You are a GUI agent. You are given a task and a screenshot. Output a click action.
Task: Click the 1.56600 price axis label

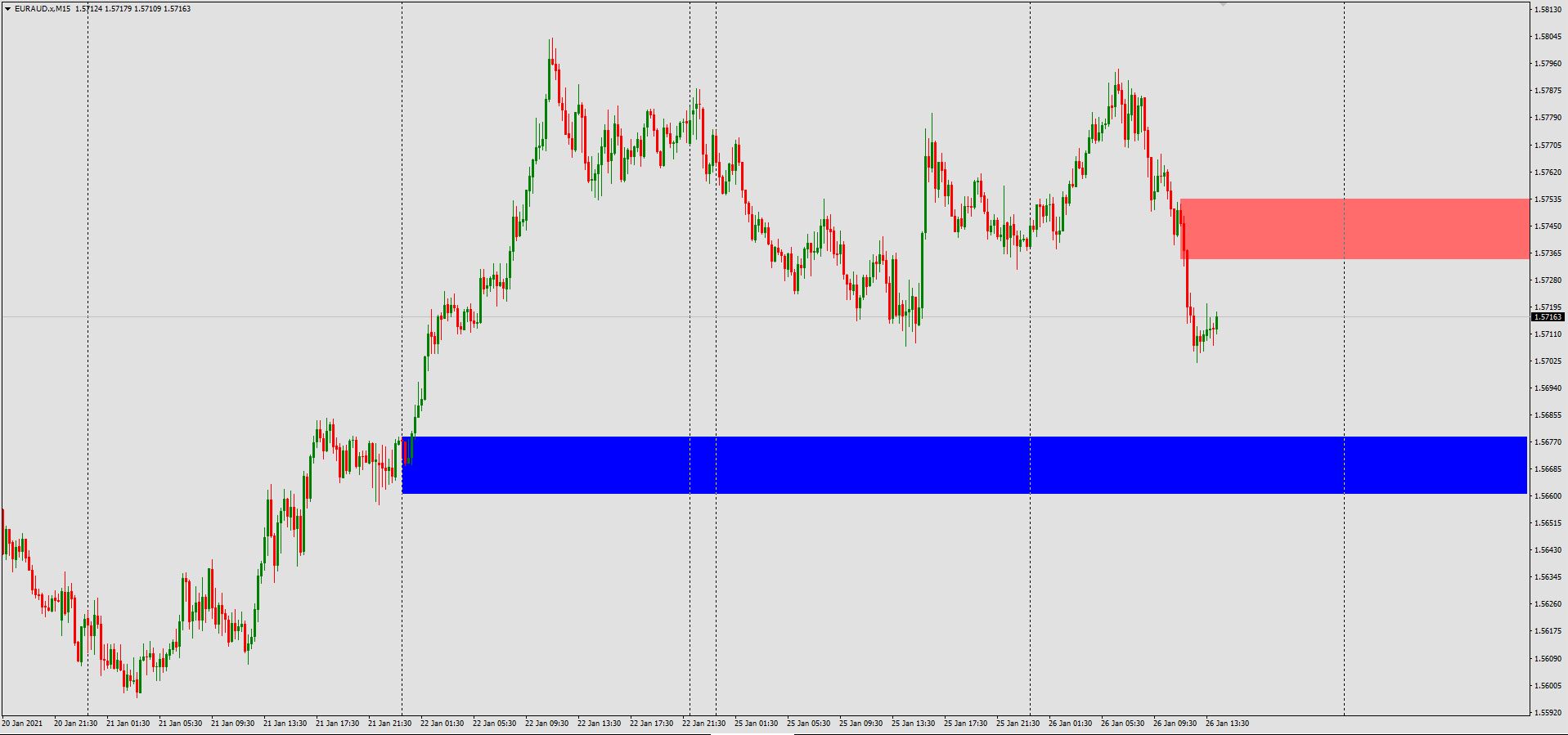[1548, 496]
